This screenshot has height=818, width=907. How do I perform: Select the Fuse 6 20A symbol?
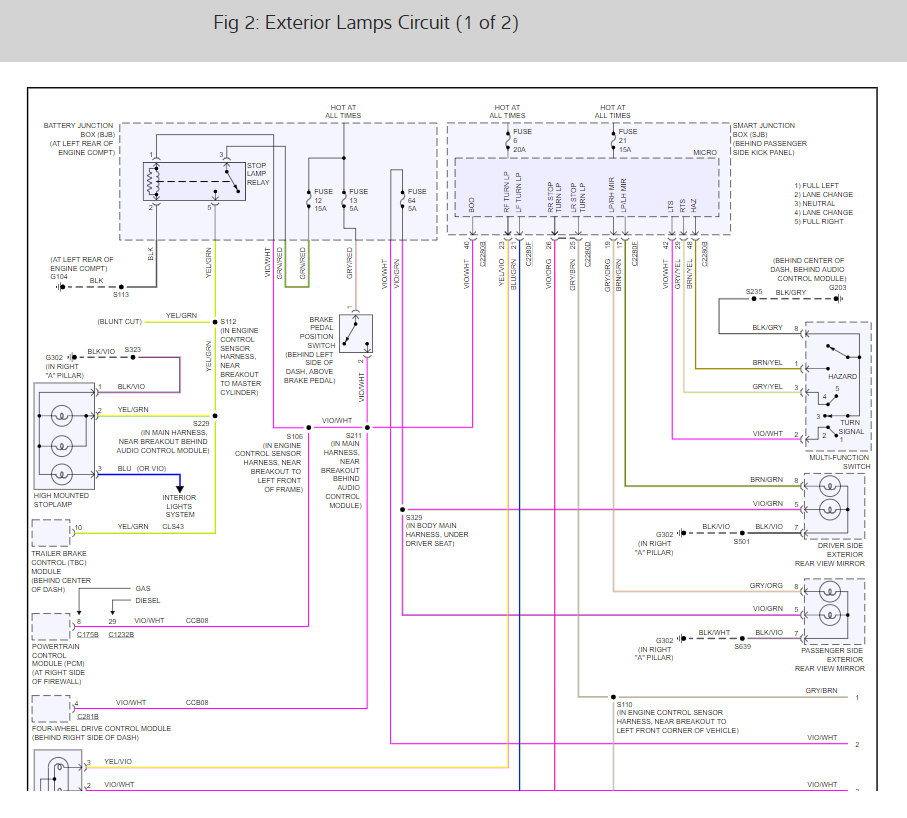(x=508, y=141)
